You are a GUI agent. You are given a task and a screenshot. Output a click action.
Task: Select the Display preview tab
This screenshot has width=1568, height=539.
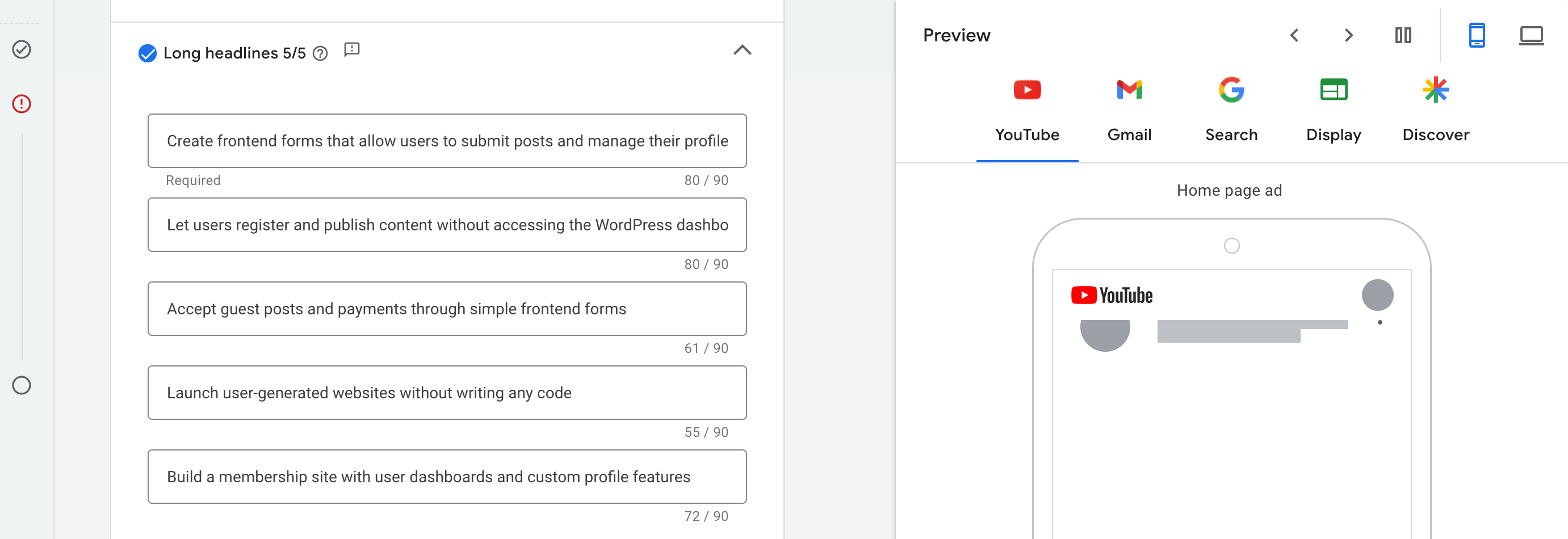click(x=1334, y=112)
